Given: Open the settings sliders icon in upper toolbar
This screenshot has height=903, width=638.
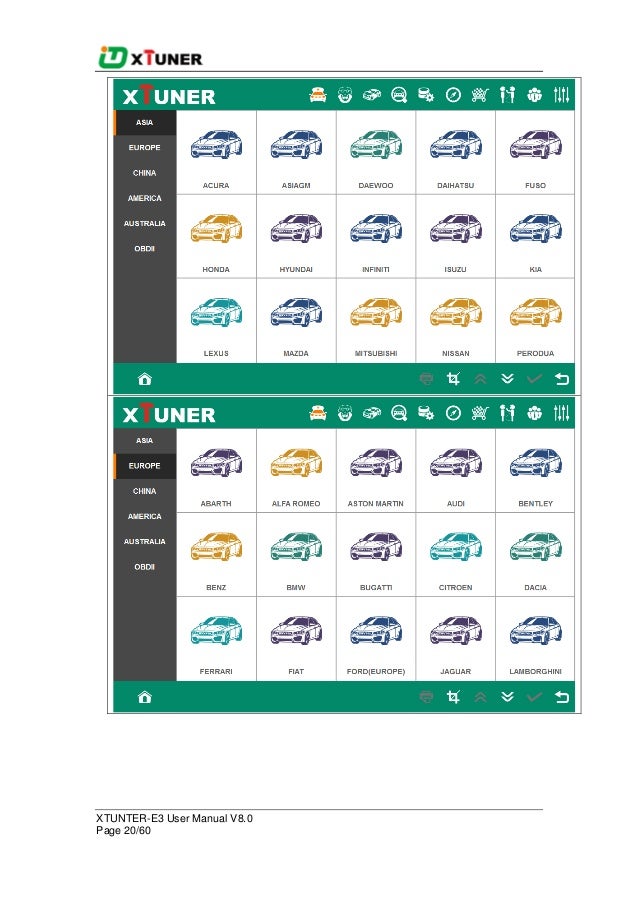Looking at the screenshot, I should [x=561, y=94].
